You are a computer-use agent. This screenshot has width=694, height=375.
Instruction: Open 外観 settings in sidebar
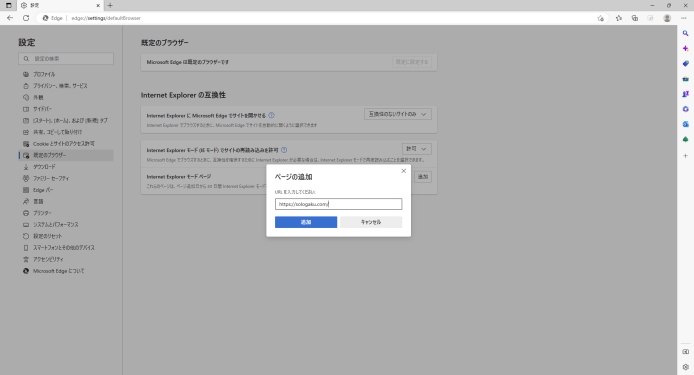[66, 97]
